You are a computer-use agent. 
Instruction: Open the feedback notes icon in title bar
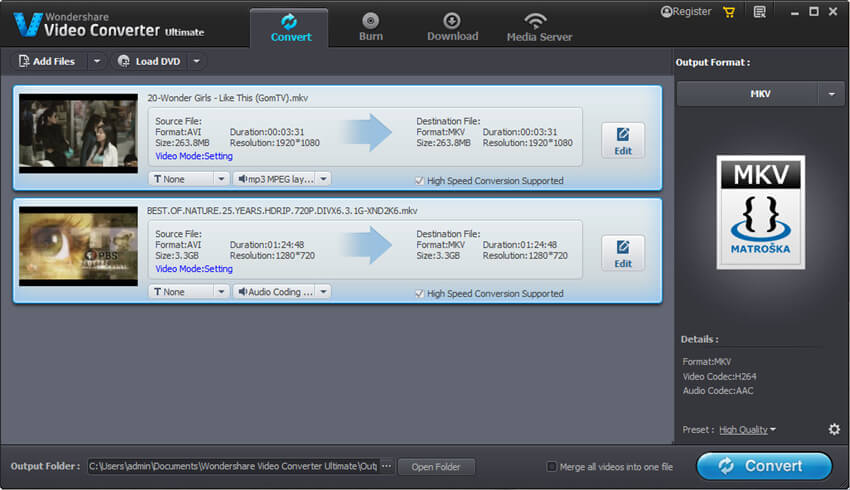pos(759,12)
